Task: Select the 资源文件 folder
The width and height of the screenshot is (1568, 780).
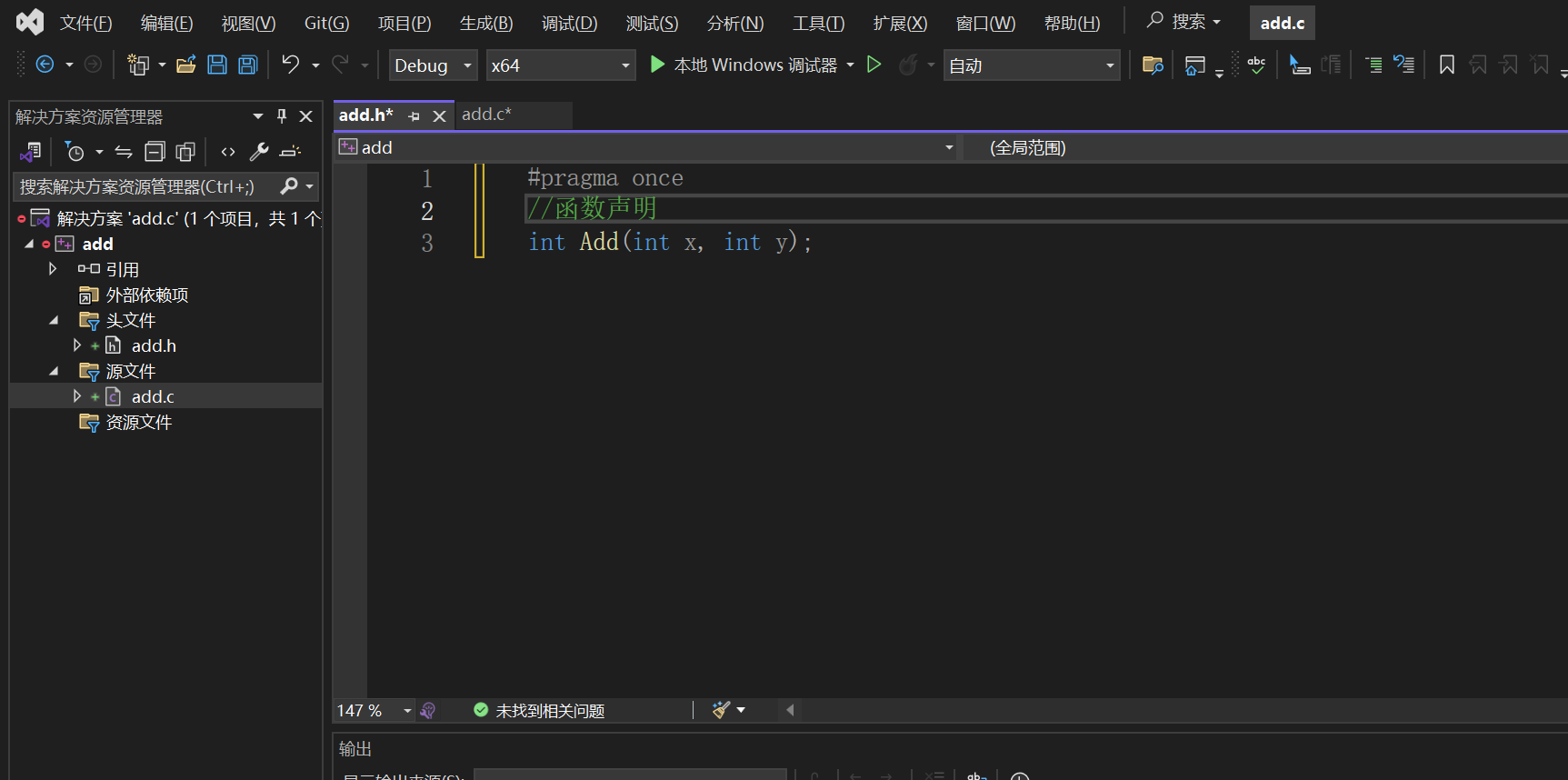Action: pos(139,422)
